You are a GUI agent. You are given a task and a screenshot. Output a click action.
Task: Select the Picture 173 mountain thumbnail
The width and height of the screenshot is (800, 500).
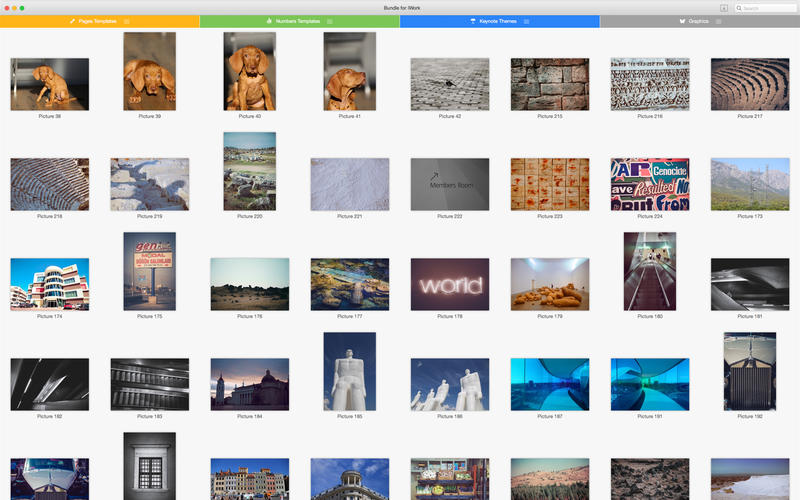tap(749, 184)
